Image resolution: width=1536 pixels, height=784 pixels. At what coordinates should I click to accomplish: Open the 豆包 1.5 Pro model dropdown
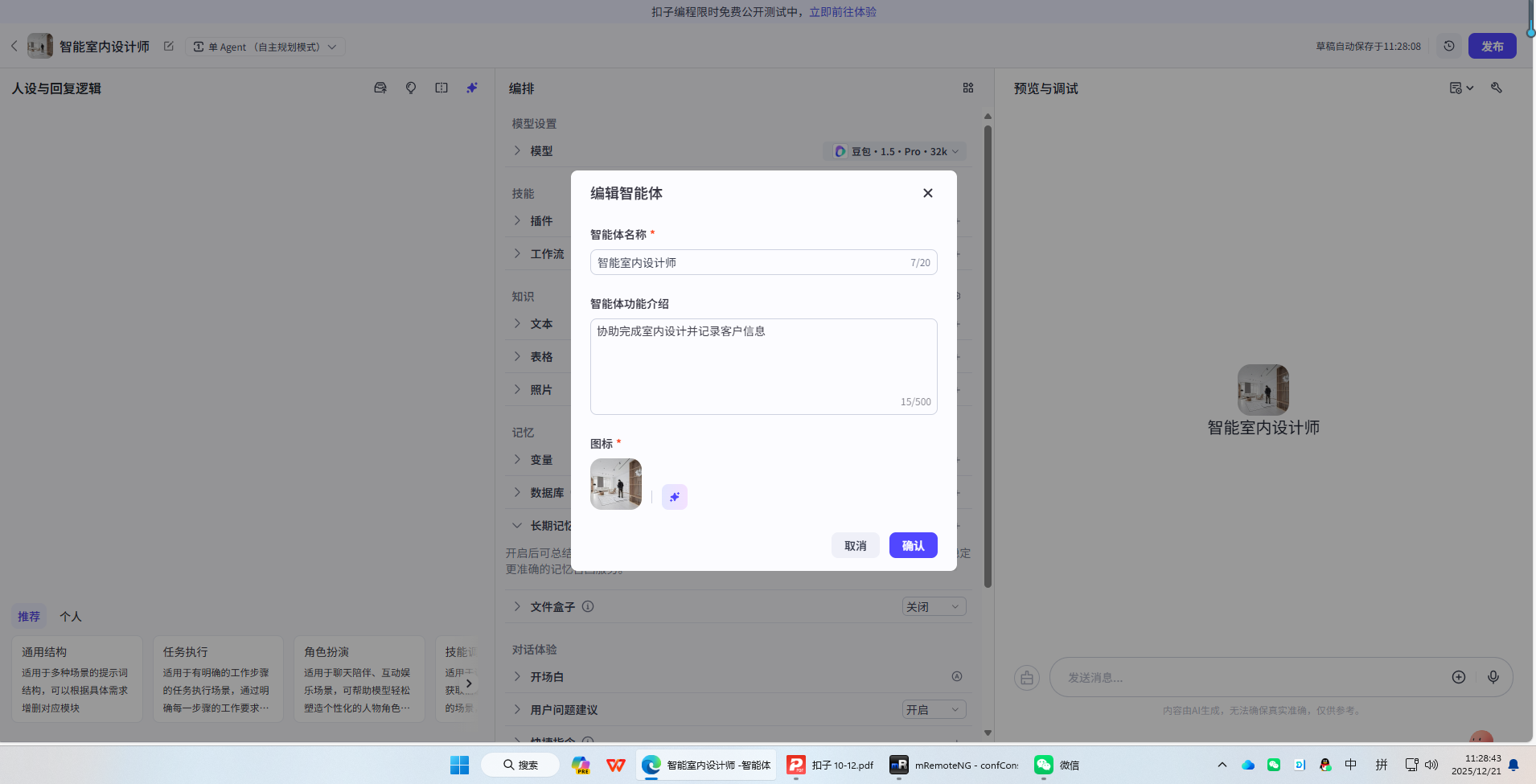(893, 151)
